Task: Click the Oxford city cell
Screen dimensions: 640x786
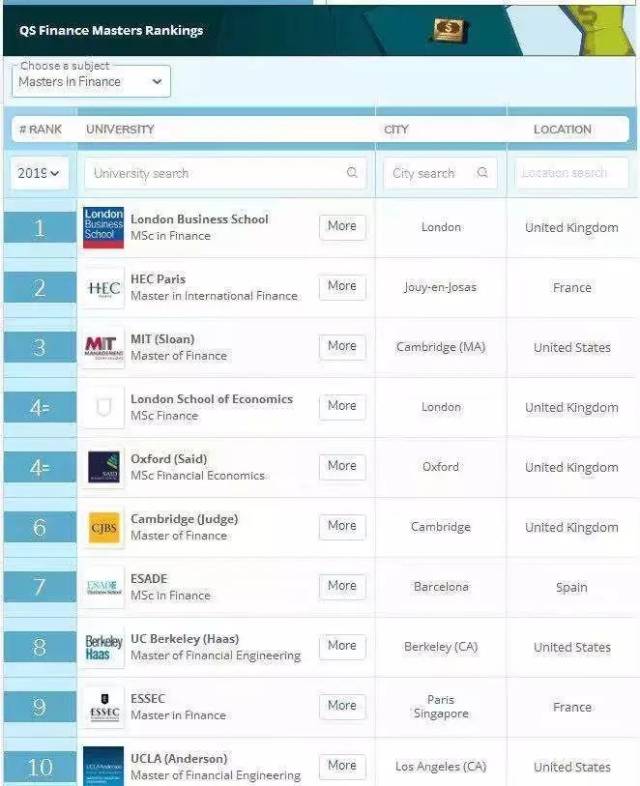Action: pyautogui.click(x=441, y=467)
